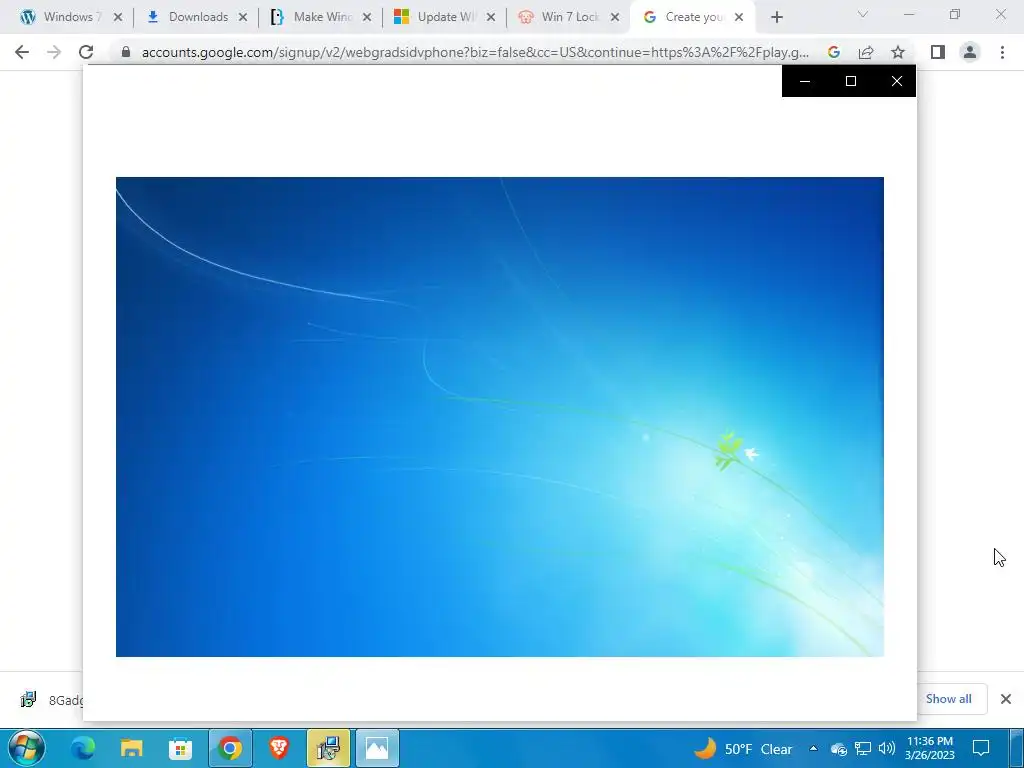The image size is (1024, 768).
Task: Open volume control tray icon
Action: click(886, 748)
